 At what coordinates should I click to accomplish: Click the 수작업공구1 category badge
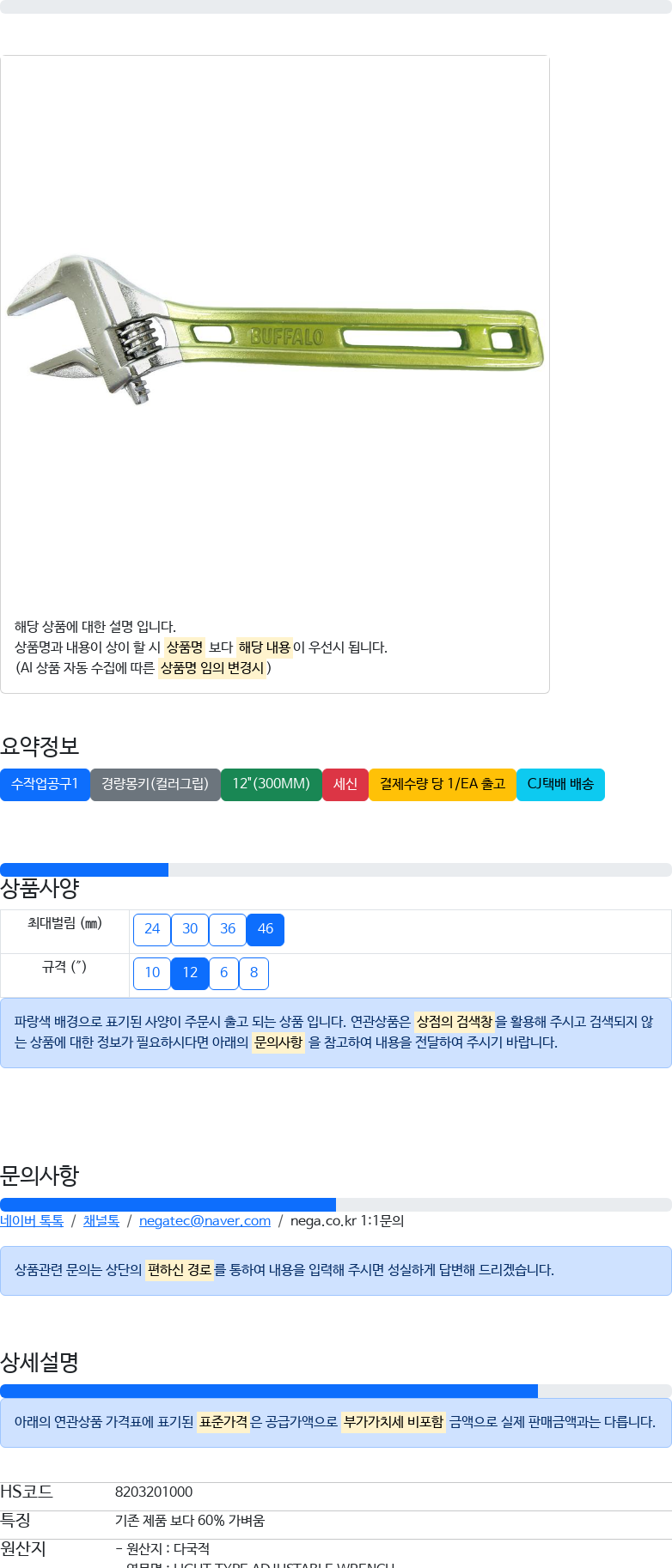pyautogui.click(x=45, y=785)
